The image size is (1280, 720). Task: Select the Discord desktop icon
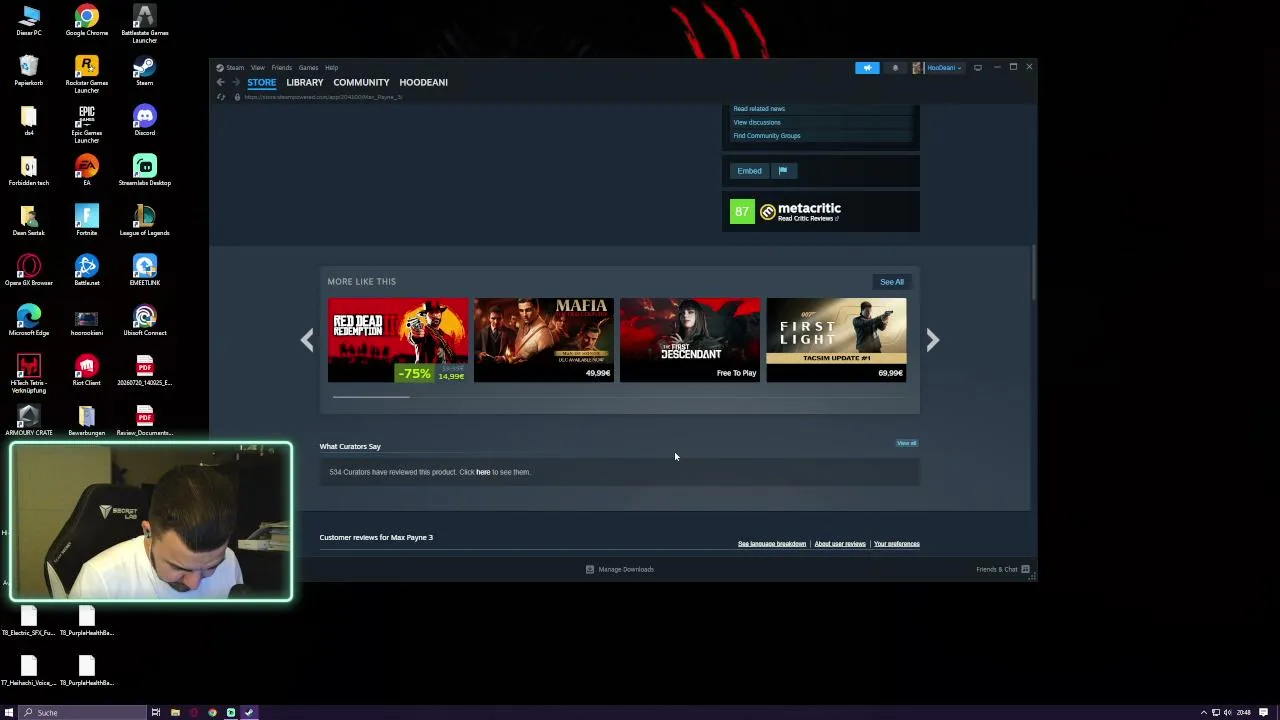coord(145,121)
